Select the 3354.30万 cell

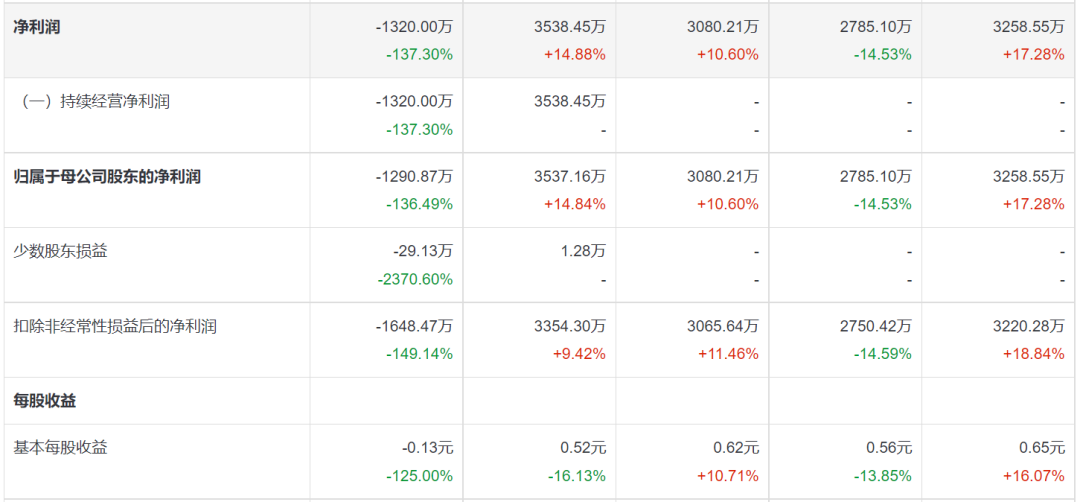(x=570, y=326)
